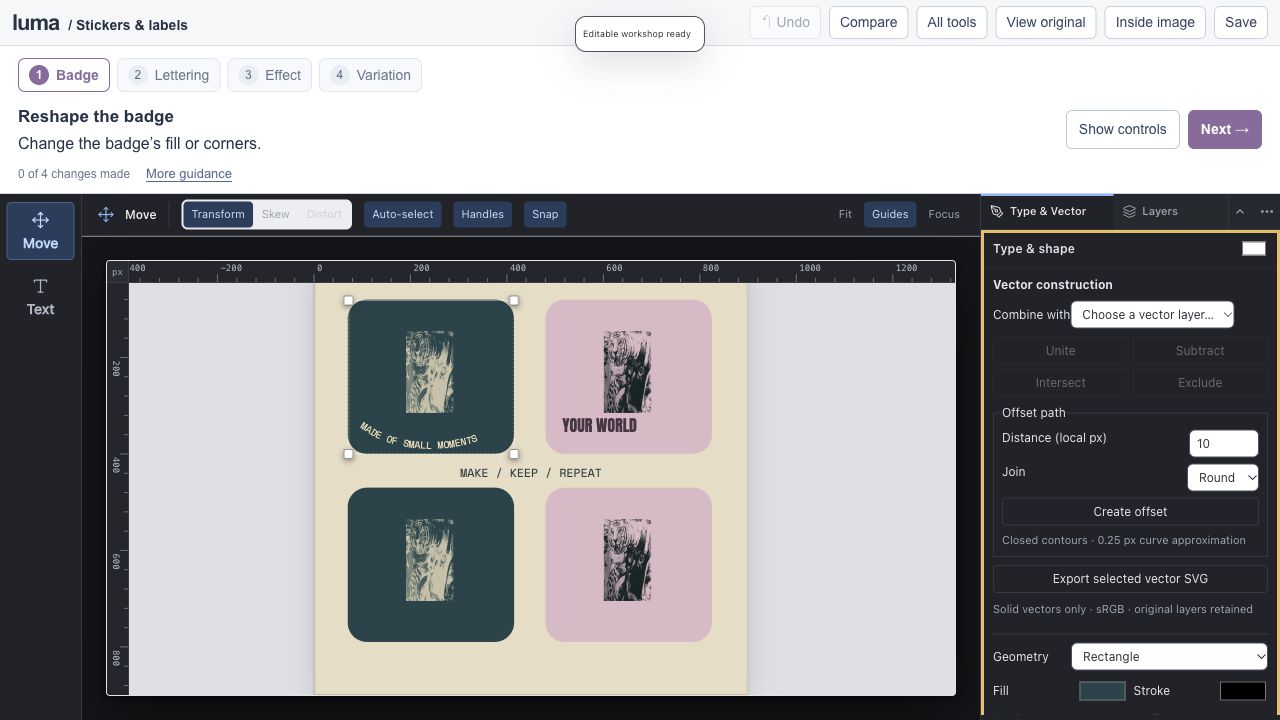1280x720 pixels.
Task: Open More guidance link
Action: click(x=189, y=173)
